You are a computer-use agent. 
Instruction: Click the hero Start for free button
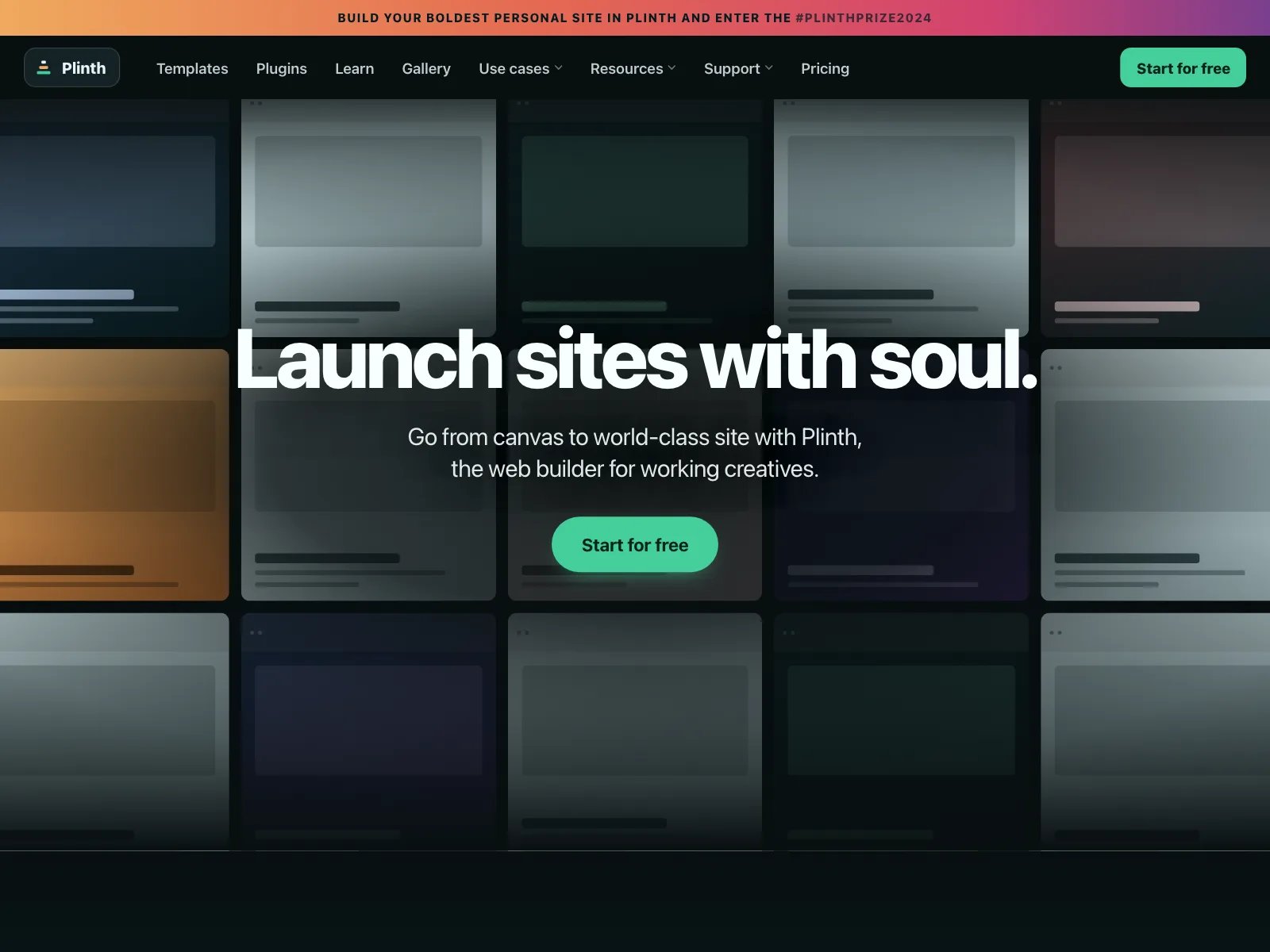635,544
